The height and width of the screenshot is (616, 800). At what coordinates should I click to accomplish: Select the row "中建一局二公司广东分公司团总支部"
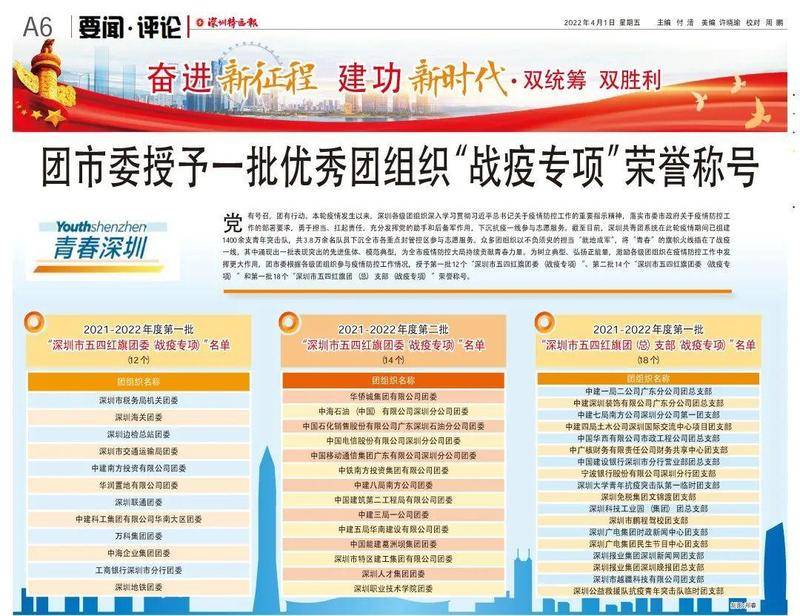point(648,391)
